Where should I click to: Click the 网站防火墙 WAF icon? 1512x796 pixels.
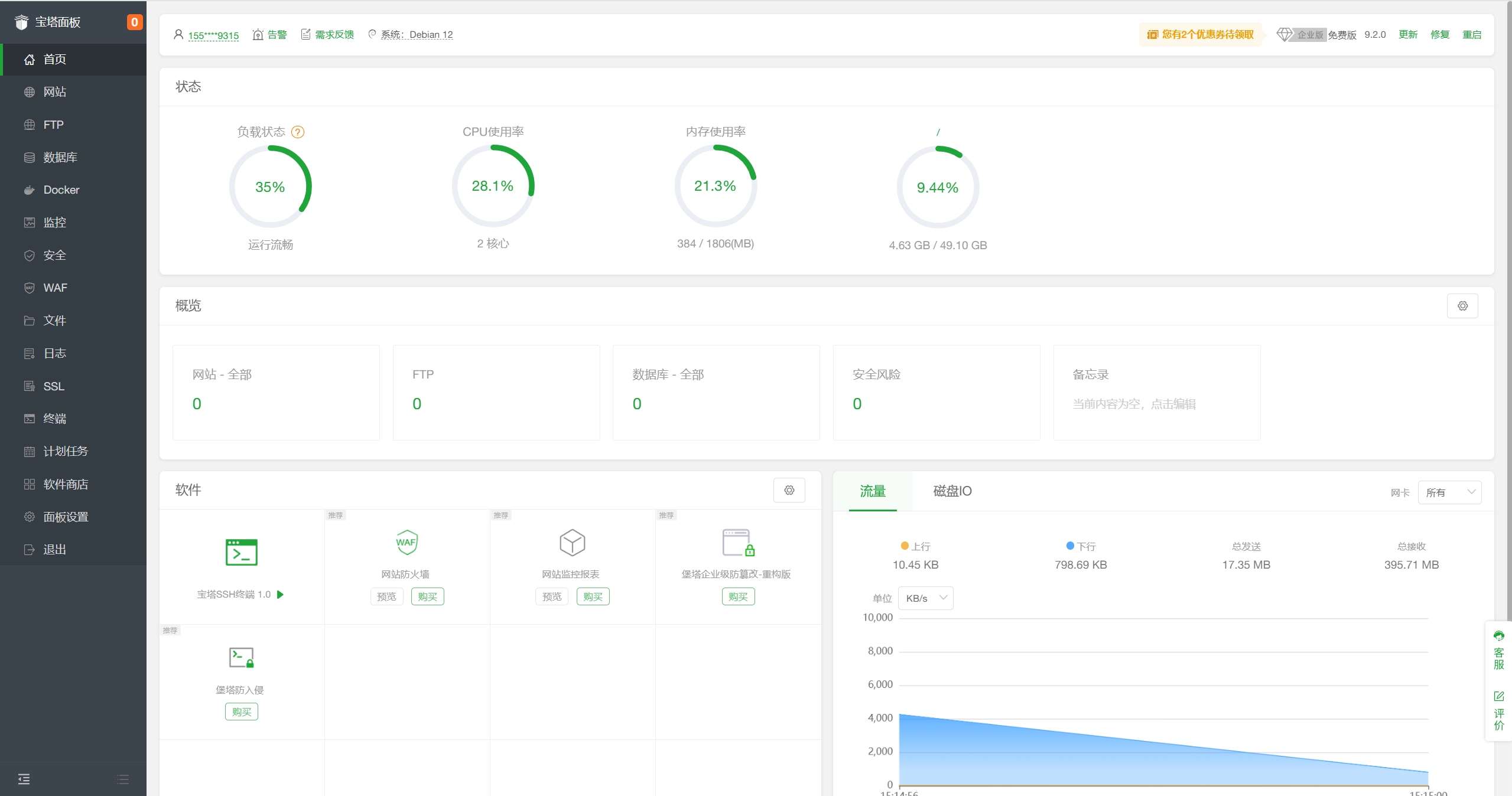(407, 542)
